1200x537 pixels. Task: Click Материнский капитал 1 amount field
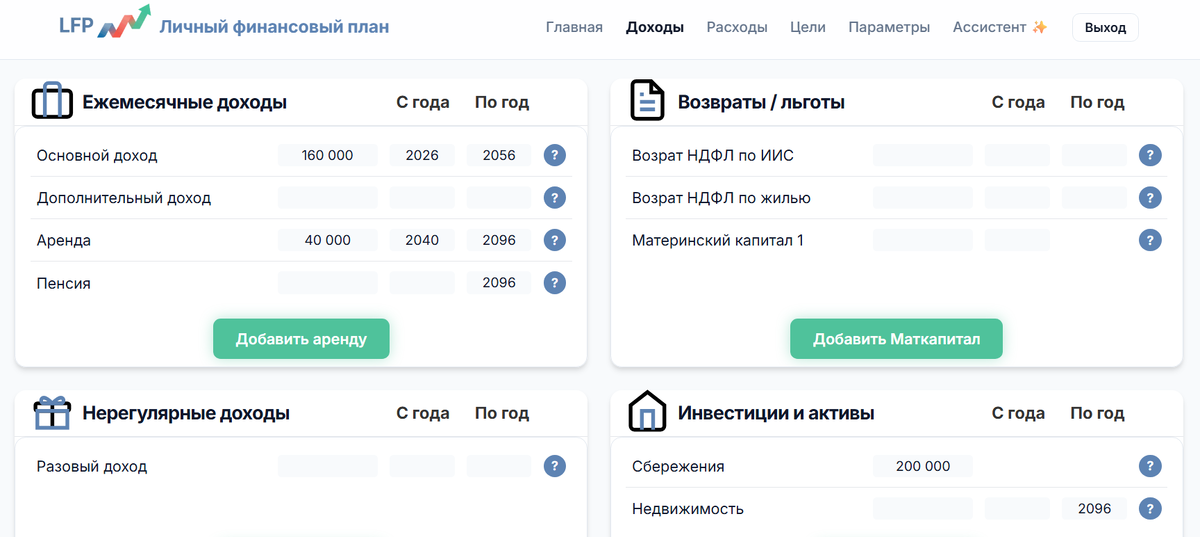pos(923,240)
